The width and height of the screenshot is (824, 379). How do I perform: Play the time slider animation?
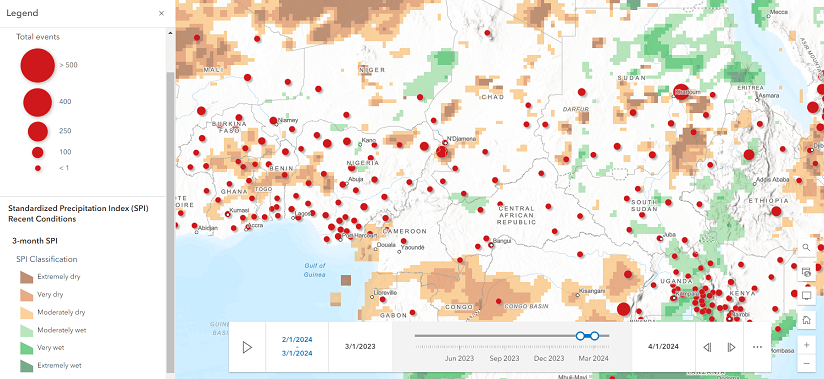pyautogui.click(x=247, y=347)
